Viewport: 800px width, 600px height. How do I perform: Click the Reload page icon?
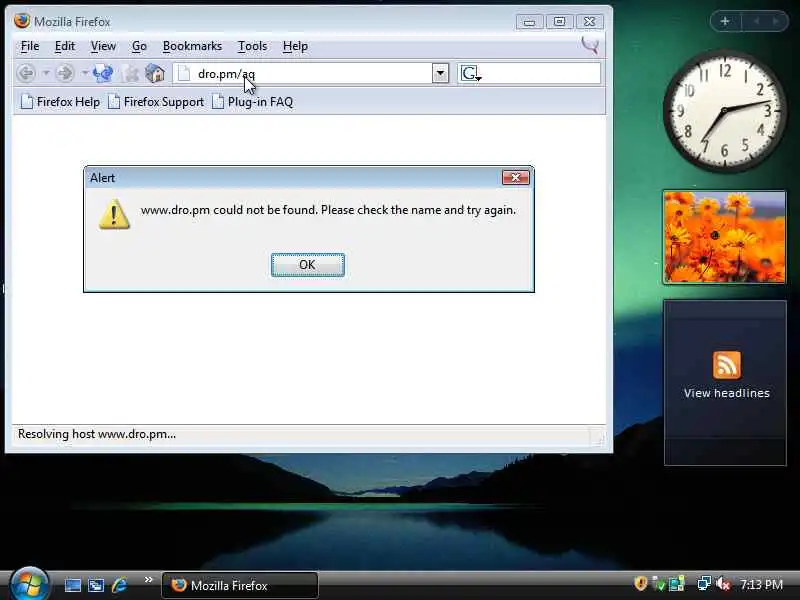pyautogui.click(x=103, y=73)
